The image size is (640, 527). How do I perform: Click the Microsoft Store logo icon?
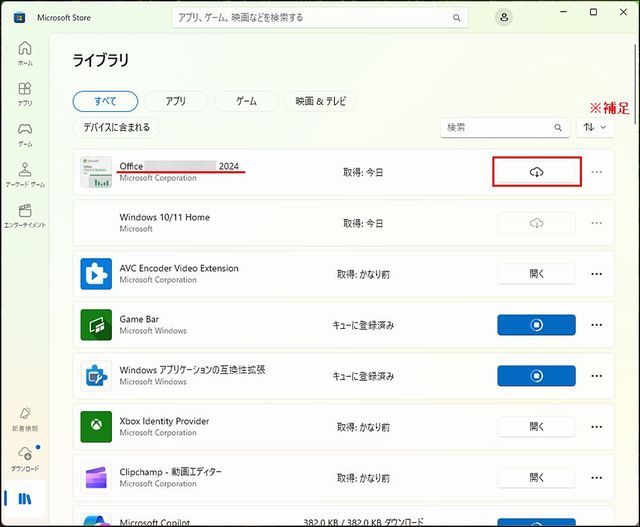pos(19,18)
